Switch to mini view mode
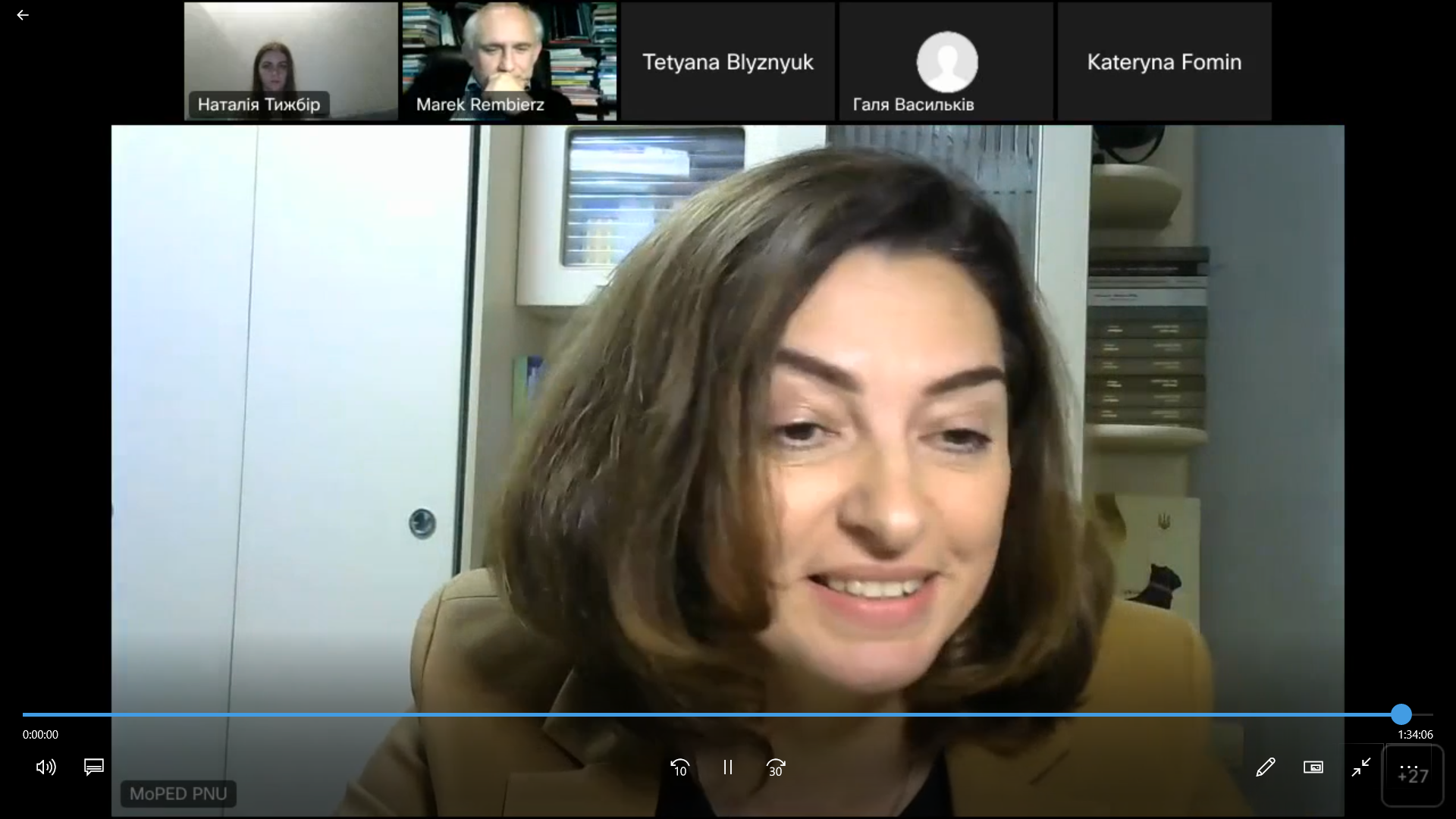 click(x=1313, y=767)
